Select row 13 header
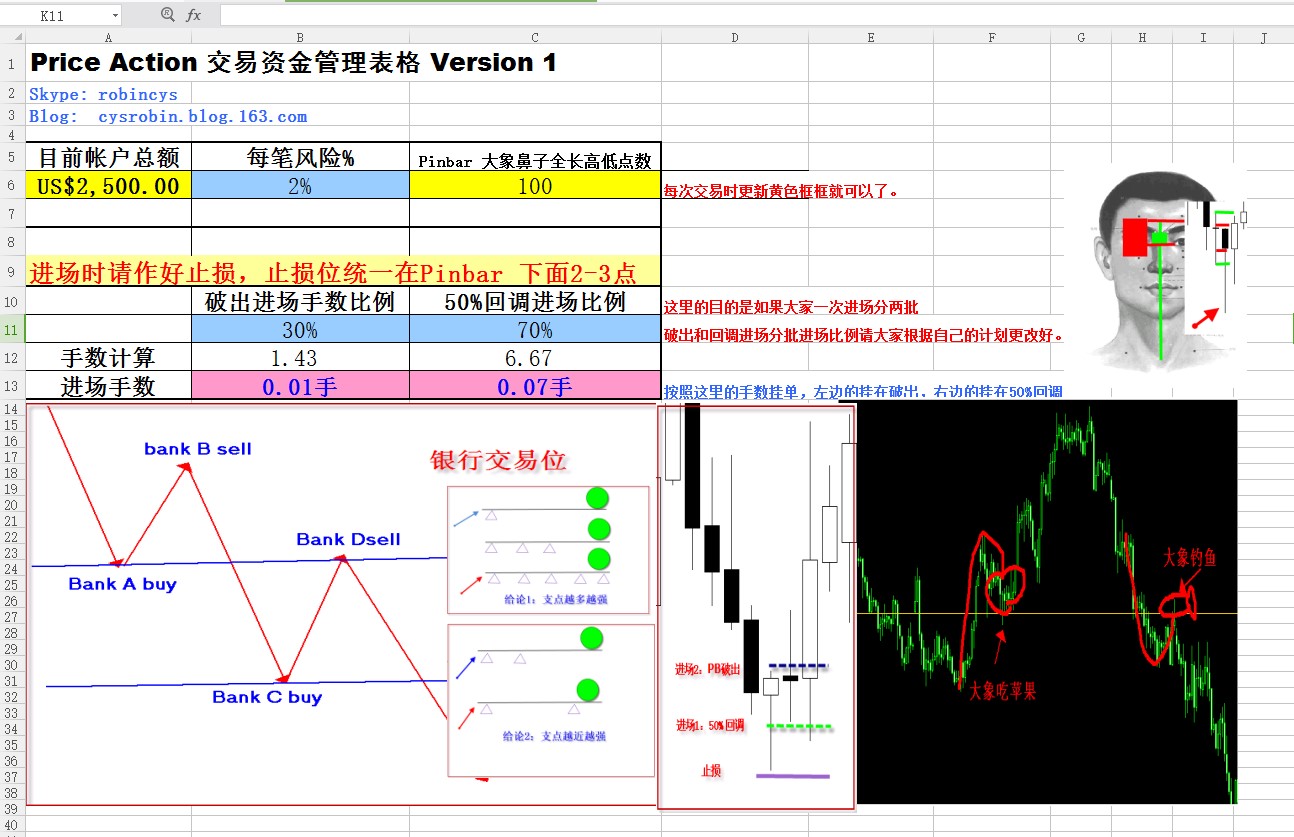The height and width of the screenshot is (837, 1294). point(12,386)
